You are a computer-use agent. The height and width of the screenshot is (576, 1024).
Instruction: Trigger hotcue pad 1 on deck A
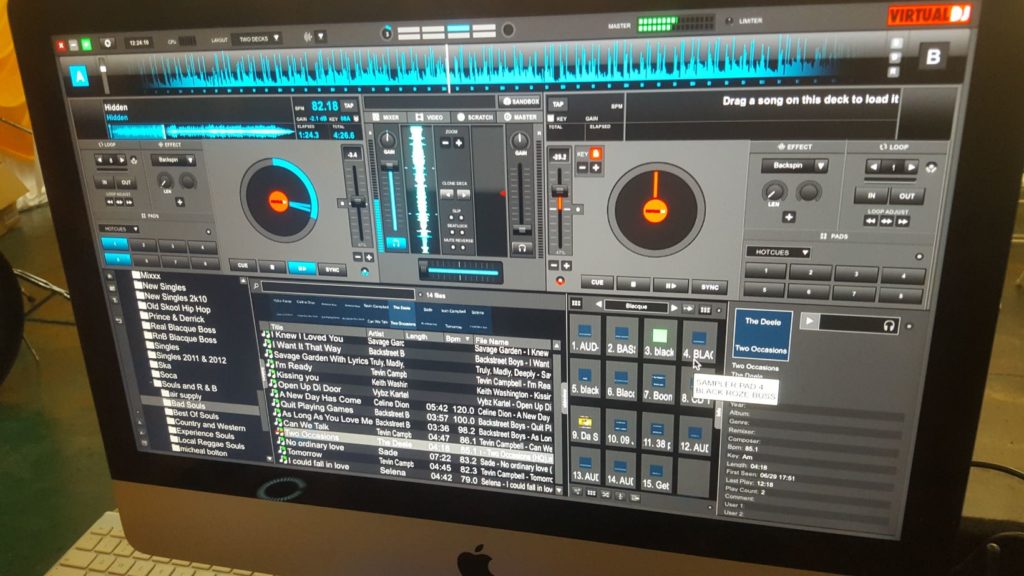point(115,244)
